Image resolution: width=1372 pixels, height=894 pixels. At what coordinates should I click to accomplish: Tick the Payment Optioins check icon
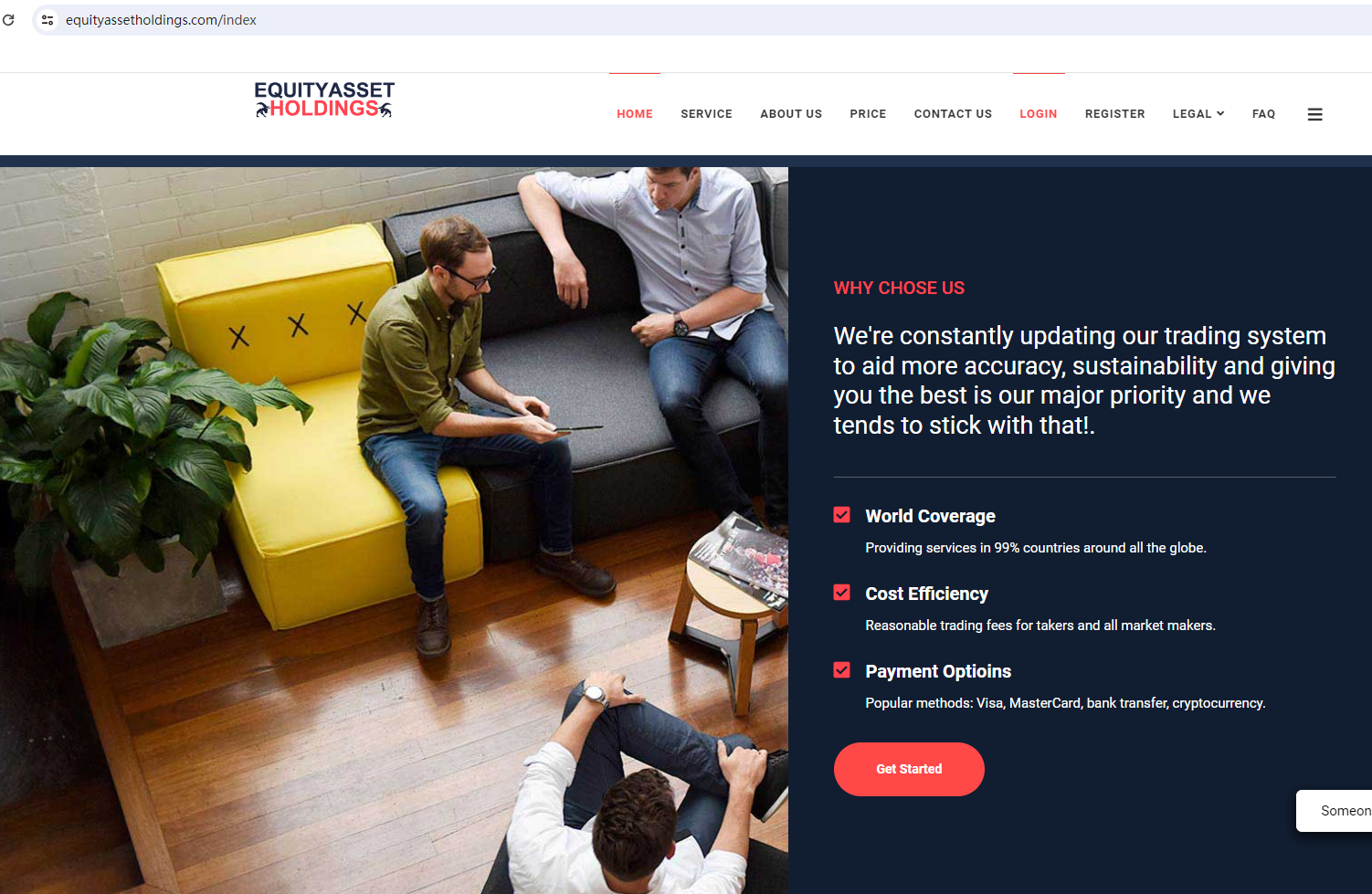(x=842, y=670)
